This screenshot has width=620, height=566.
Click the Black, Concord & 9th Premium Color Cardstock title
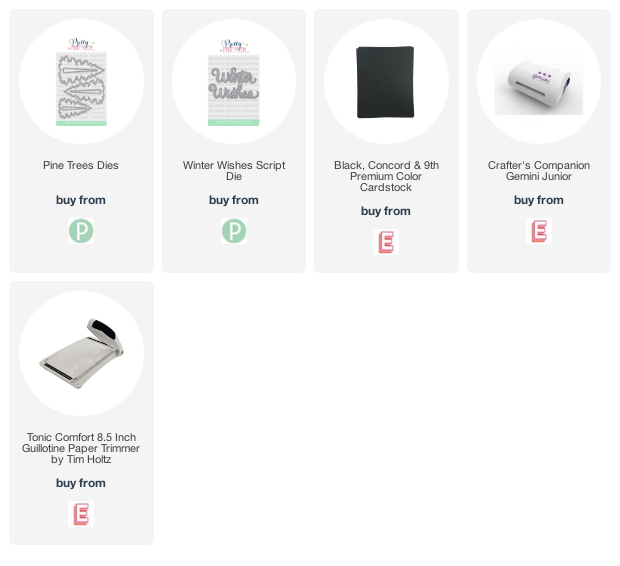point(386,176)
